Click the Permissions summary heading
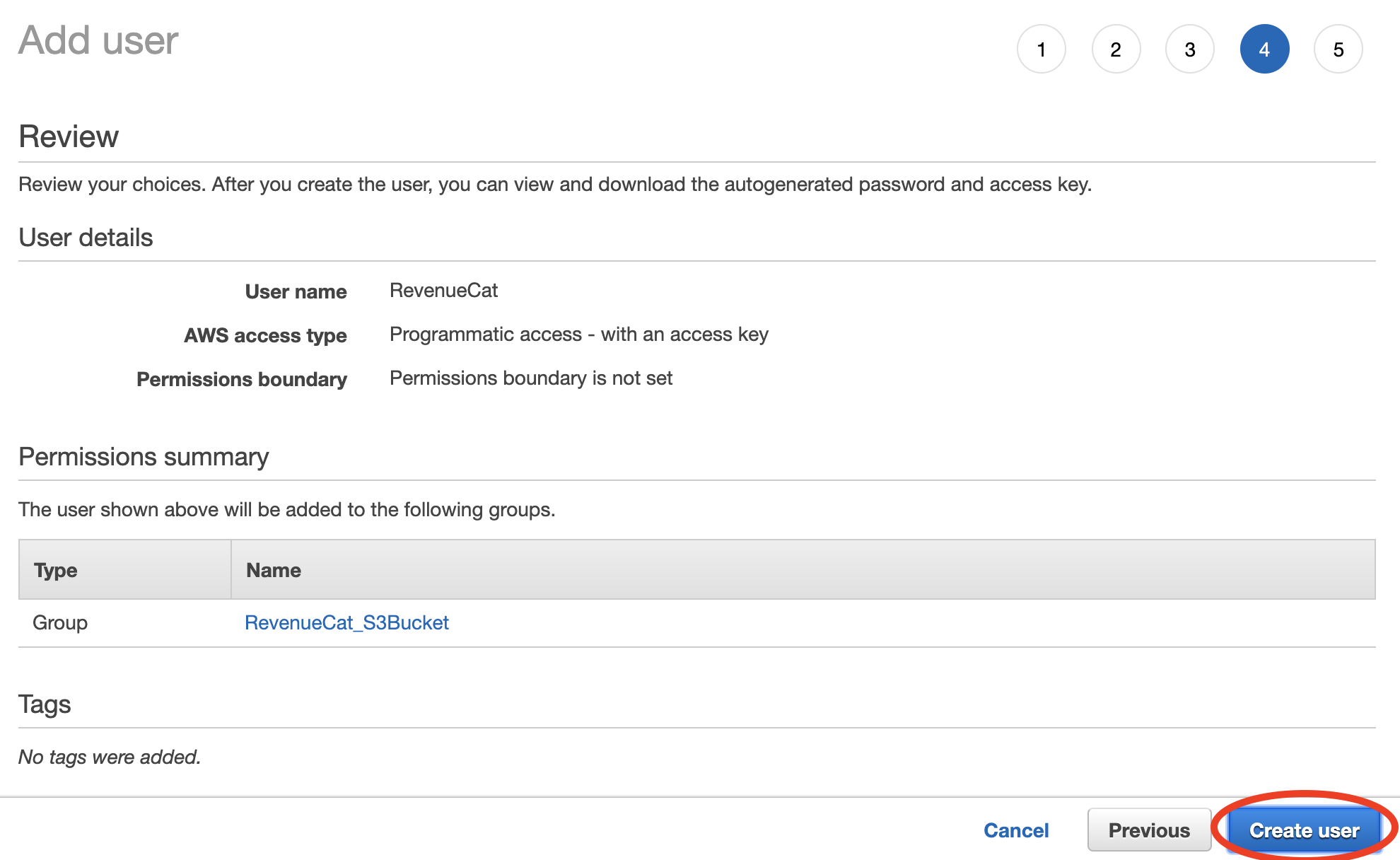Viewport: 1400px width, 860px height. tap(144, 457)
